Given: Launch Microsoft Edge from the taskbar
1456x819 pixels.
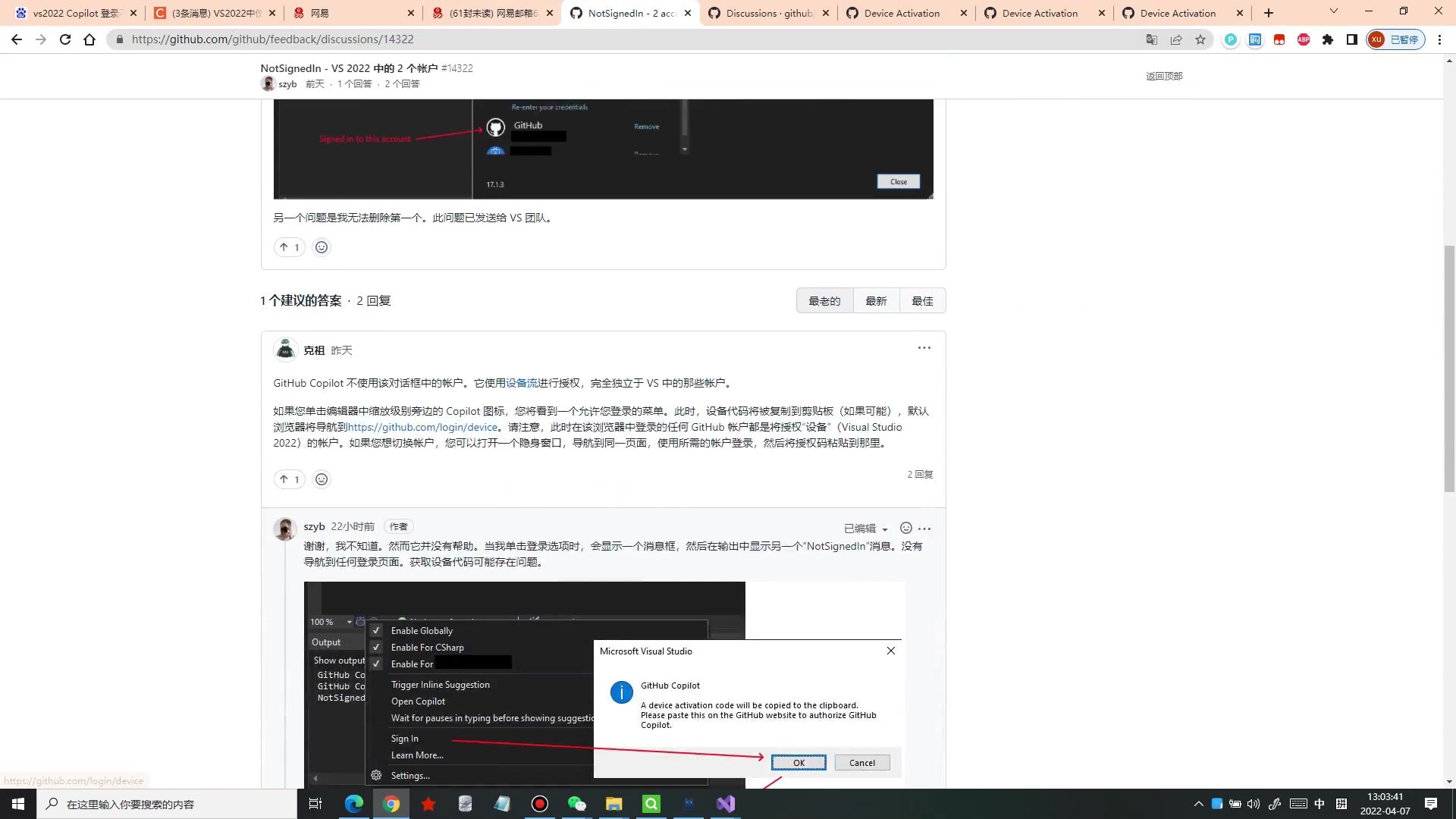Looking at the screenshot, I should point(354,804).
